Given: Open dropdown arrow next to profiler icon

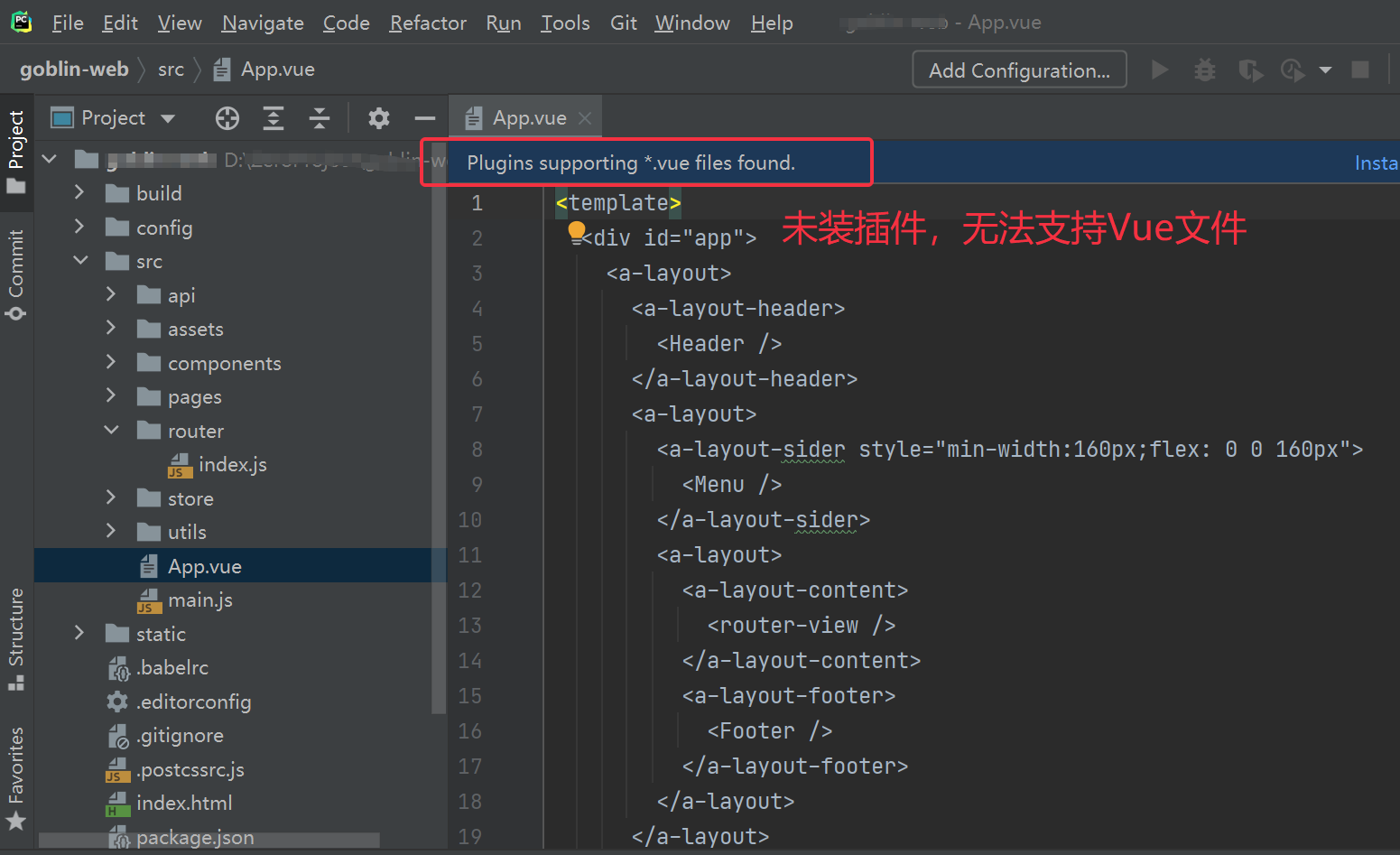Looking at the screenshot, I should click(x=1325, y=70).
